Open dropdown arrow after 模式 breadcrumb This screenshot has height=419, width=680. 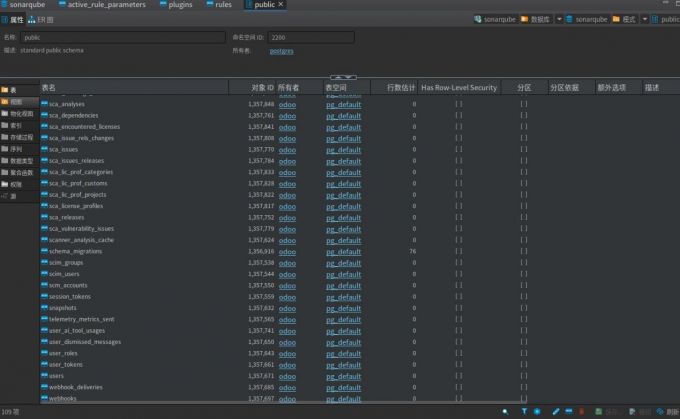[644, 19]
